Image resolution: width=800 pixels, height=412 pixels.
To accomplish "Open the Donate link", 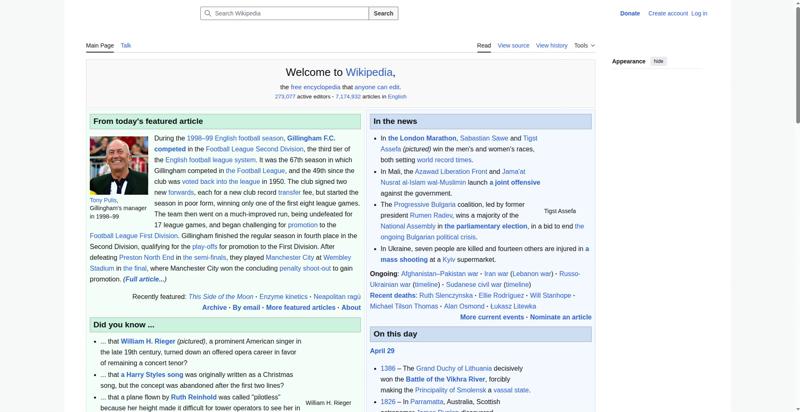I will 629,14.
